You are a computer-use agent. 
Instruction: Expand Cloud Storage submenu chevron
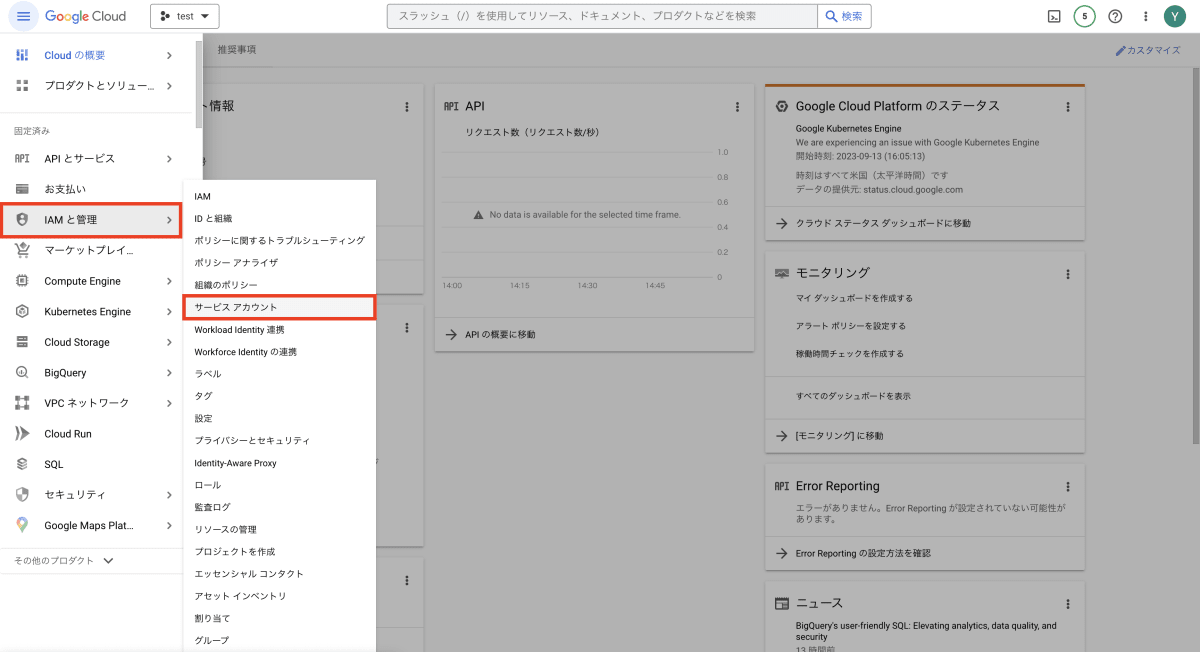[x=169, y=342]
